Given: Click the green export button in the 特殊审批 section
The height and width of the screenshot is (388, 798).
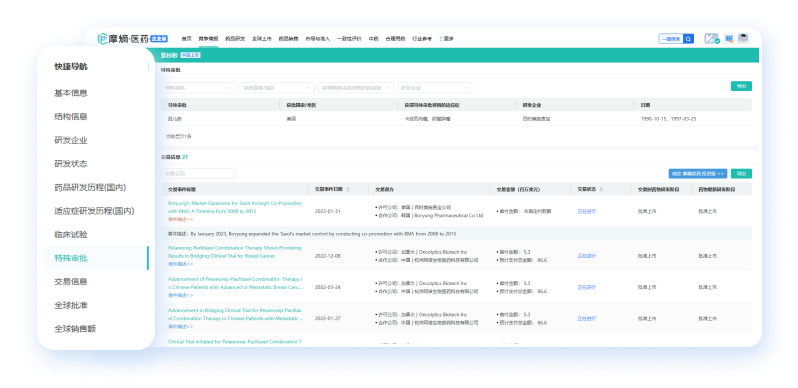Looking at the screenshot, I should pos(741,87).
